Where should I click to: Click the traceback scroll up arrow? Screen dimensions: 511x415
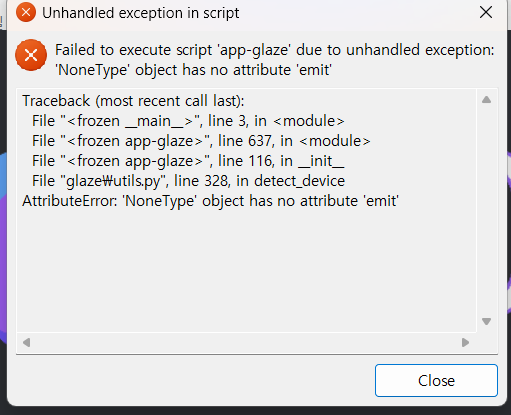pyautogui.click(x=486, y=99)
